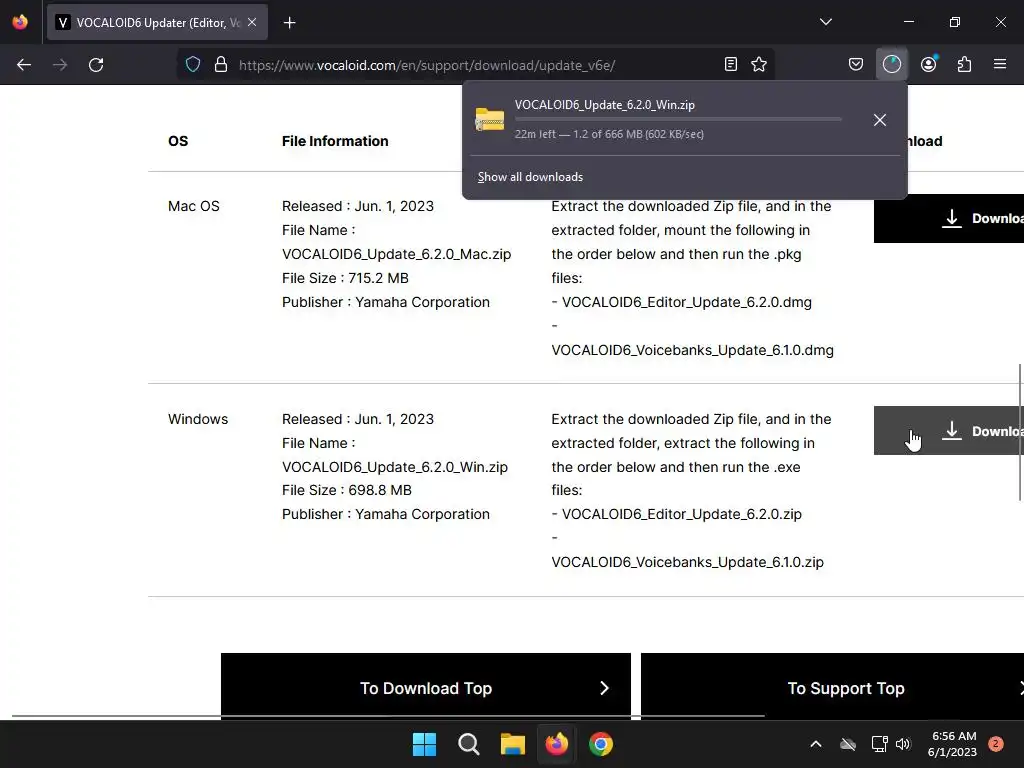The image size is (1024, 768).
Task: Click VOCALOID6_Editor_Update_6.2.0.zip text
Action: tap(682, 514)
